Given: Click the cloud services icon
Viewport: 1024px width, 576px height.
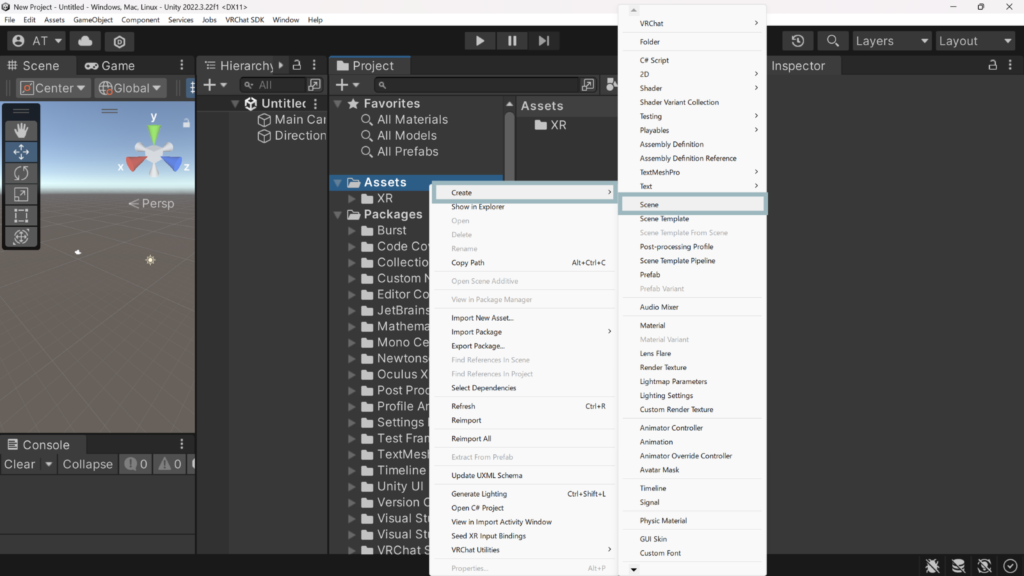Looking at the screenshot, I should (x=85, y=41).
